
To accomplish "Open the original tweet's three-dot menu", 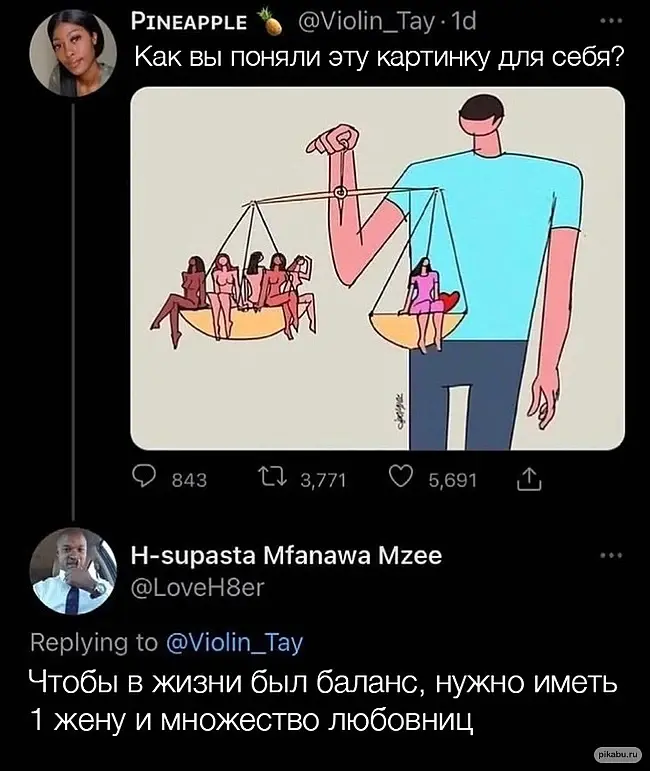I will pos(612,21).
